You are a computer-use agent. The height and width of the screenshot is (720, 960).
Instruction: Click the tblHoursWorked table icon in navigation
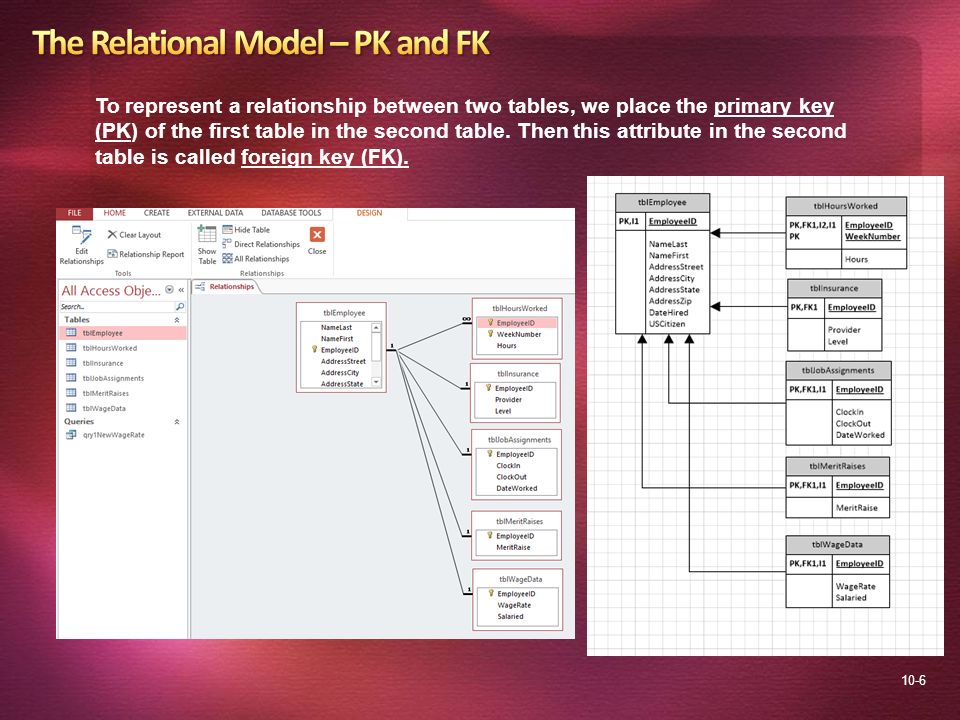(71, 348)
